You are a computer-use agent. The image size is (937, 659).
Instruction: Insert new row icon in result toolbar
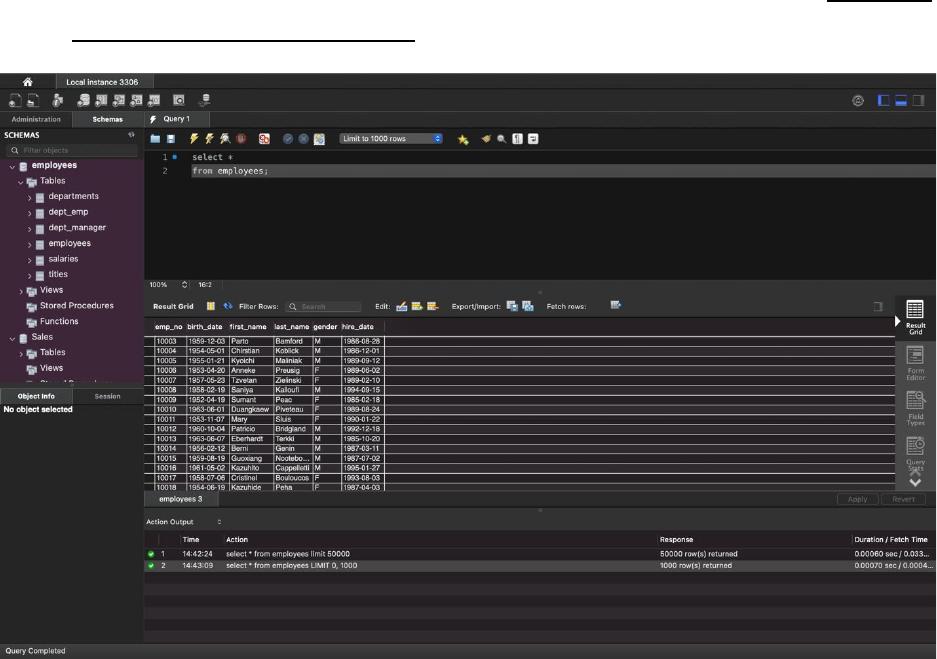coord(417,306)
